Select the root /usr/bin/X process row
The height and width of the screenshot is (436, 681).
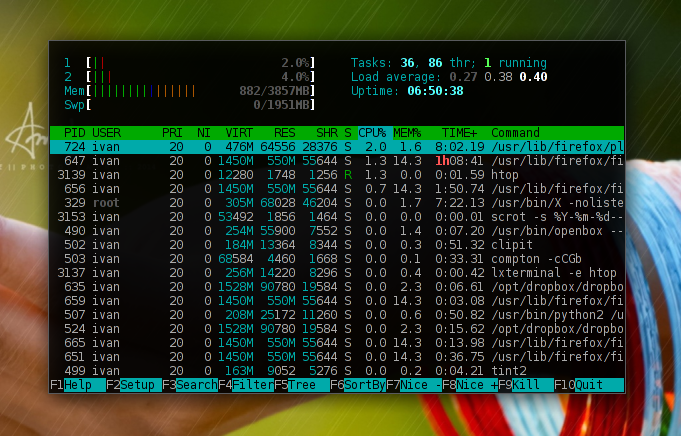click(x=337, y=203)
